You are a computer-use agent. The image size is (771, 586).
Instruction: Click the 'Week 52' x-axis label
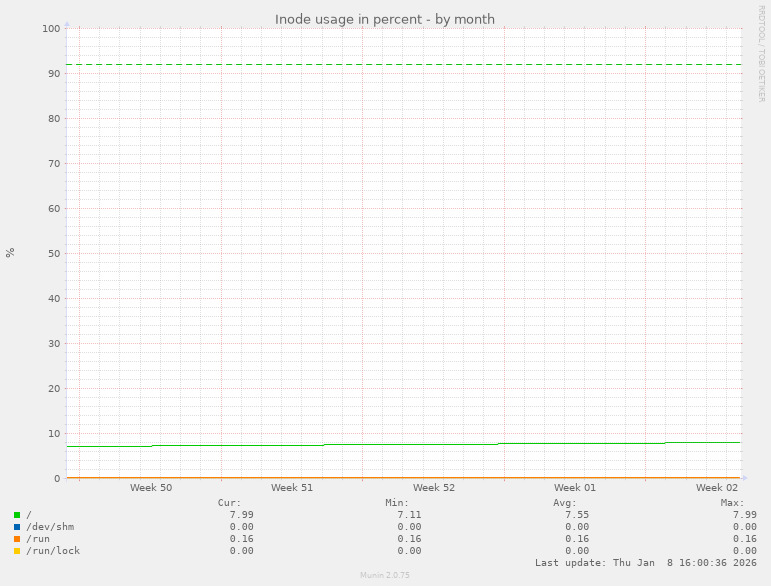coord(434,488)
